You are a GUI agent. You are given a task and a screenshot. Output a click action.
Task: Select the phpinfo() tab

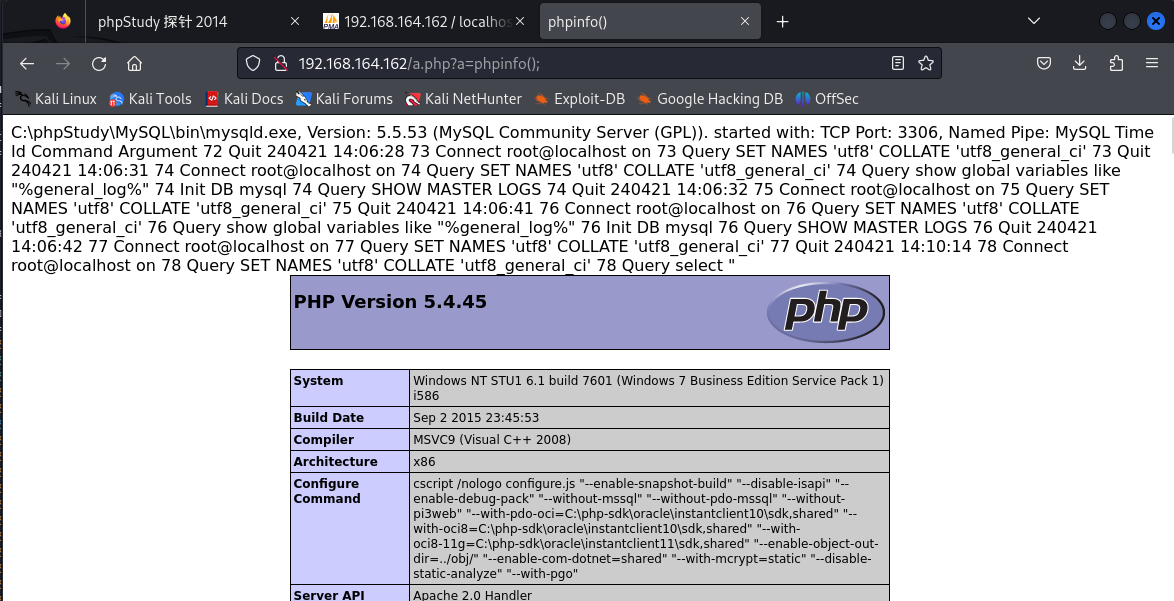click(650, 22)
